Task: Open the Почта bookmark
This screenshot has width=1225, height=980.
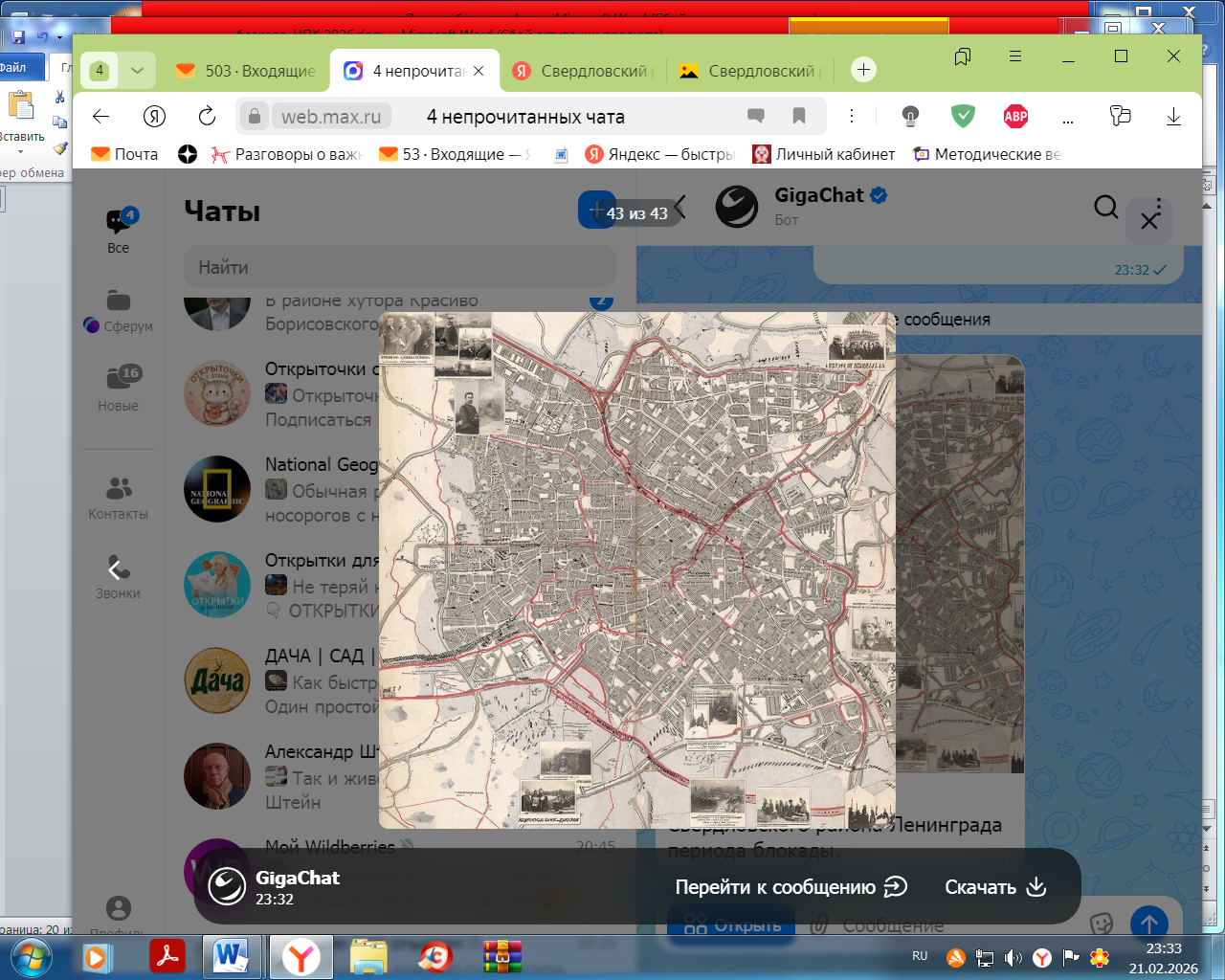Action: tap(124, 154)
